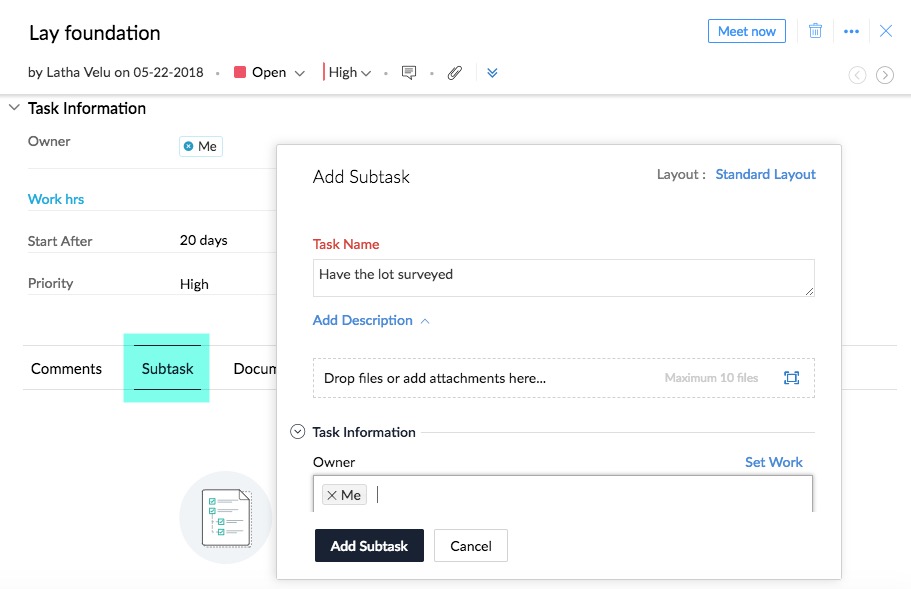Click the Add Subtask button
Viewport: 911px width, 589px height.
(x=369, y=546)
